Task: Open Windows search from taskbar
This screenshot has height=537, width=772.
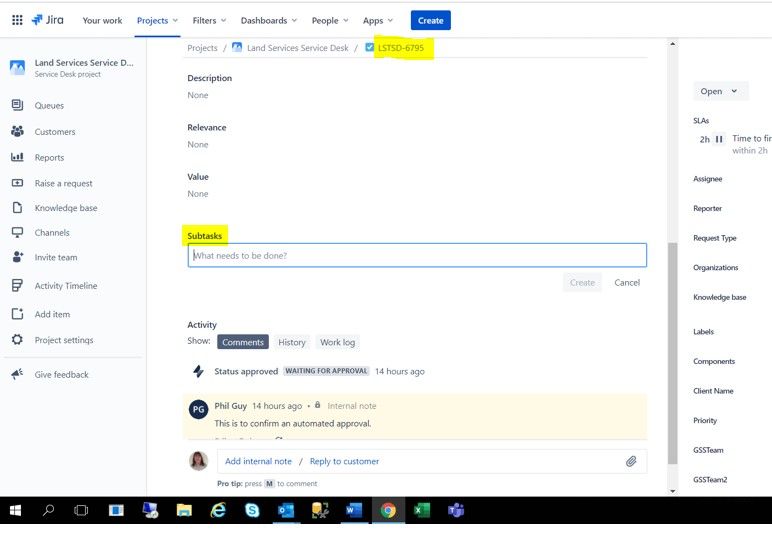Action: [x=48, y=510]
